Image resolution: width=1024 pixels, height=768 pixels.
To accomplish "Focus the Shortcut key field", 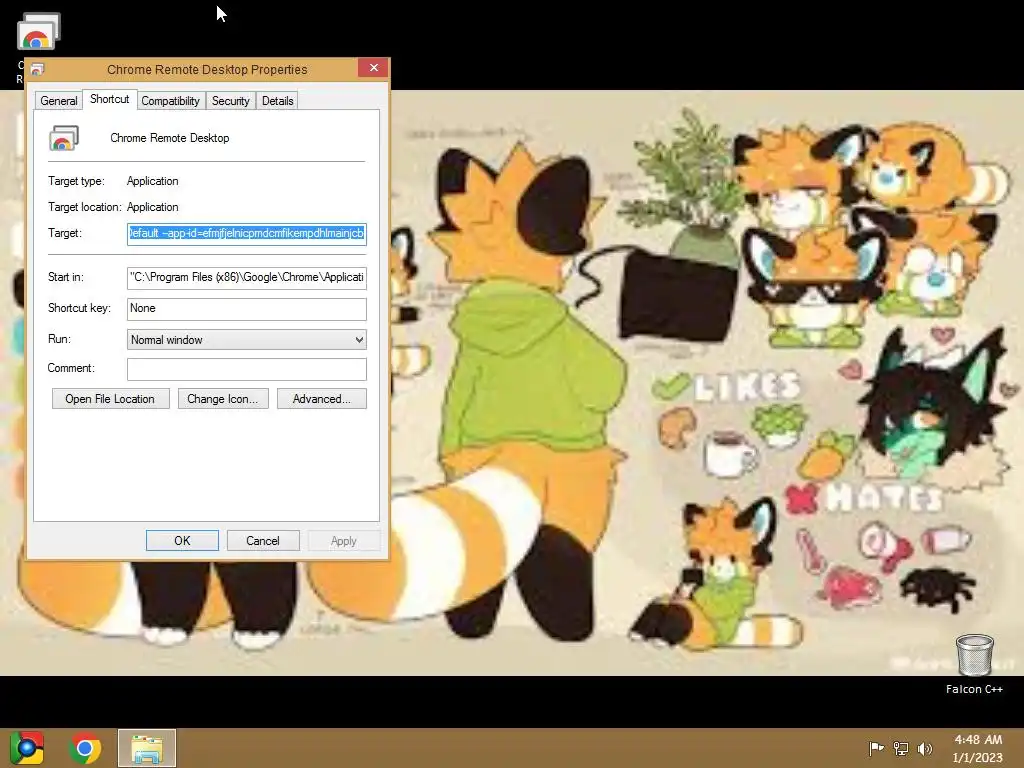I will click(247, 309).
